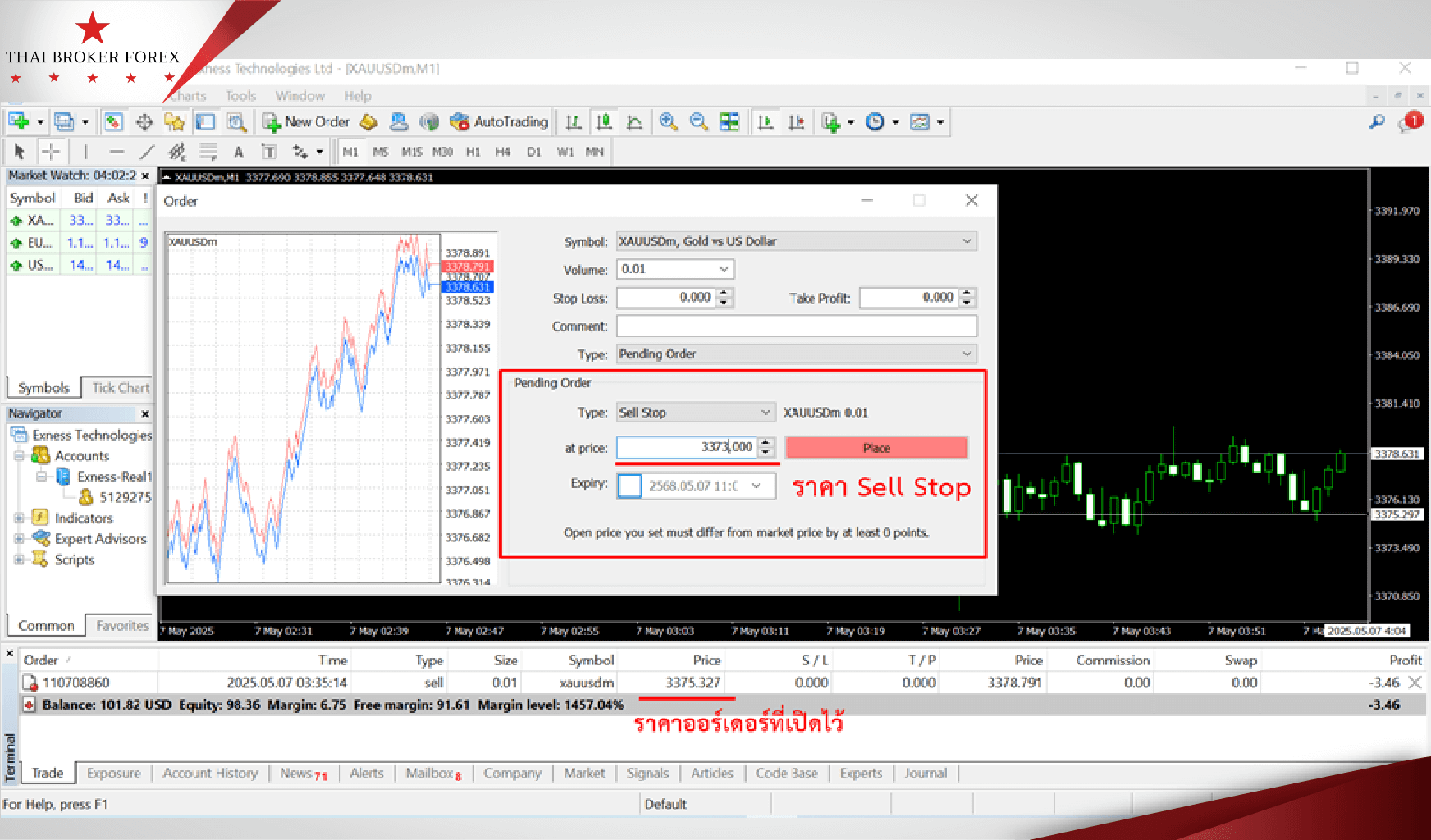Select the text label A tool
Screen dimensions: 1431x840
pyautogui.click(x=238, y=152)
